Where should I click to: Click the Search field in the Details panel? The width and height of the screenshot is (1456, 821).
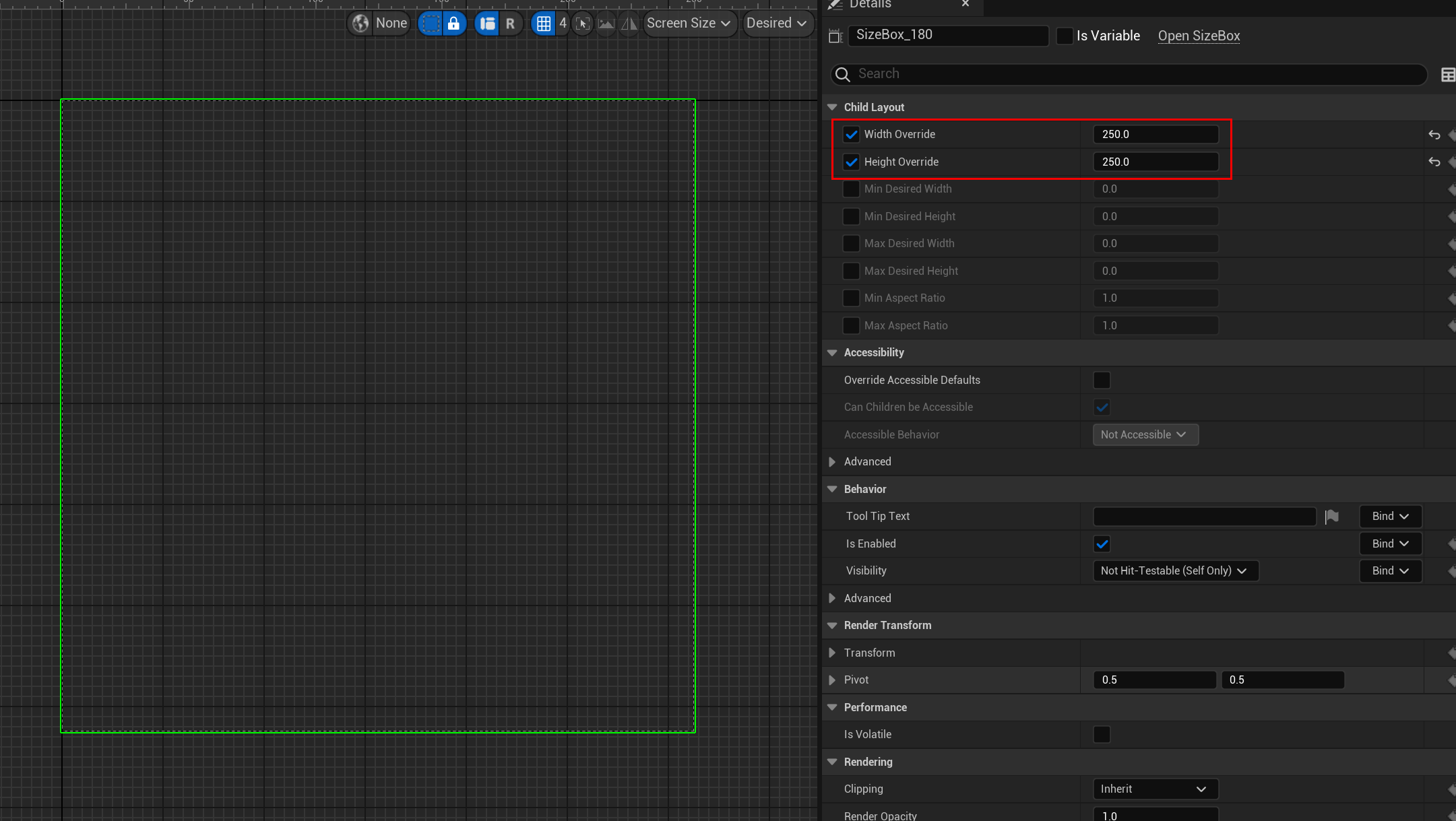point(1132,74)
